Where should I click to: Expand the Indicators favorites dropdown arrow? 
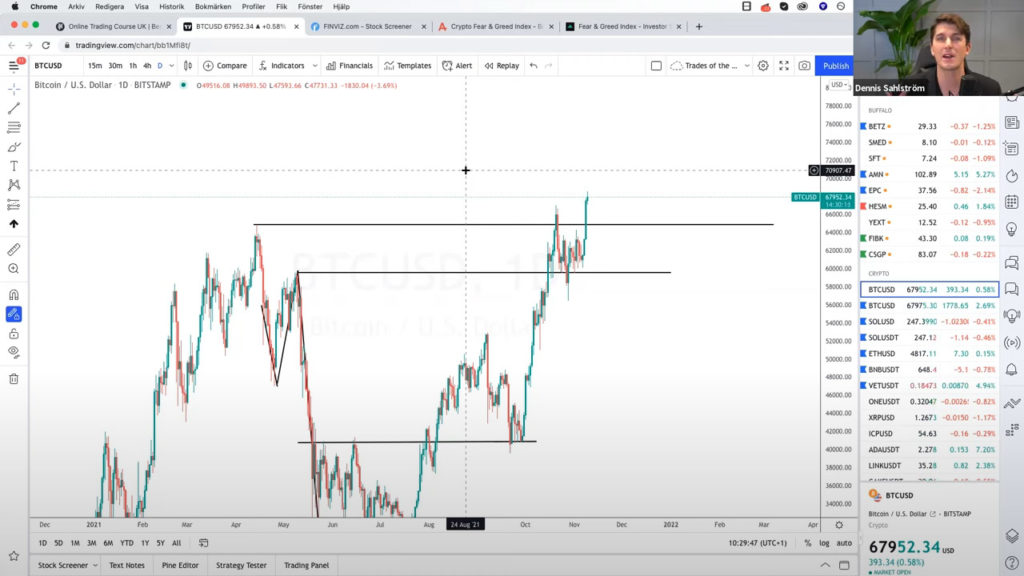315,65
